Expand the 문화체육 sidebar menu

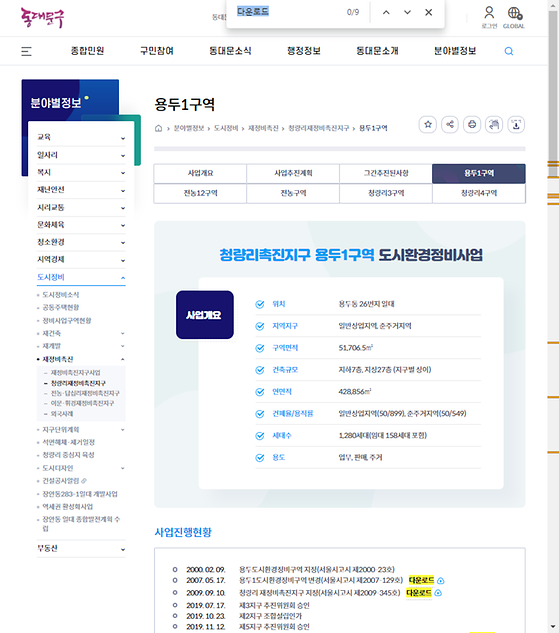[81, 225]
